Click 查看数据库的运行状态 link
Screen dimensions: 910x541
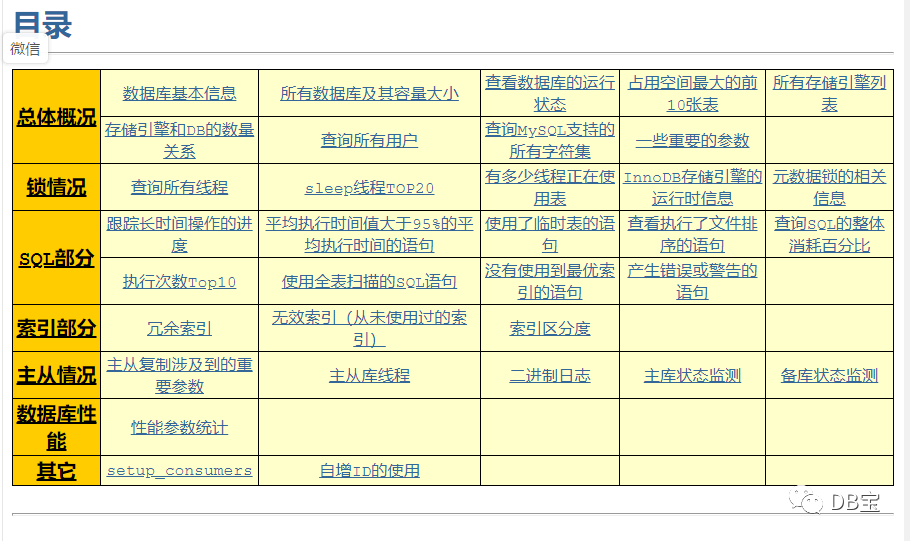click(550, 93)
